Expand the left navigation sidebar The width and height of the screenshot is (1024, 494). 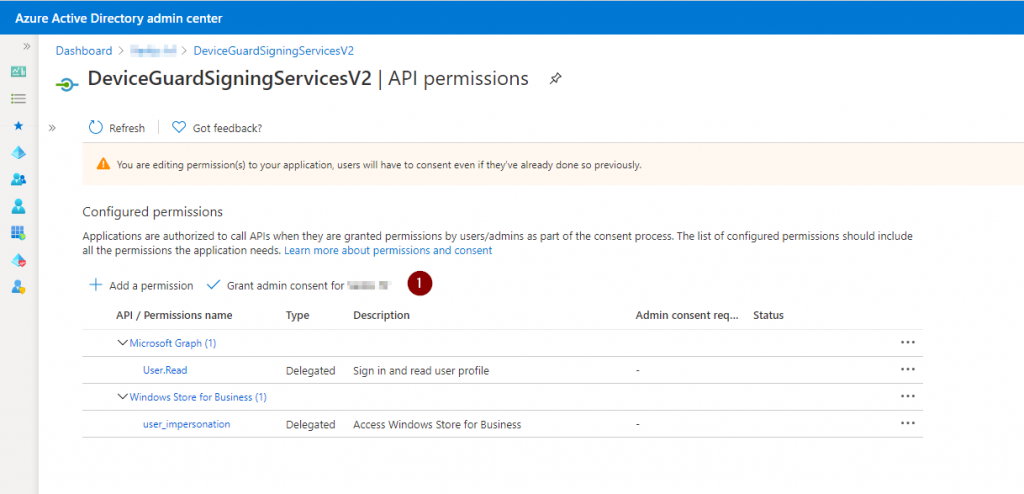(x=27, y=46)
